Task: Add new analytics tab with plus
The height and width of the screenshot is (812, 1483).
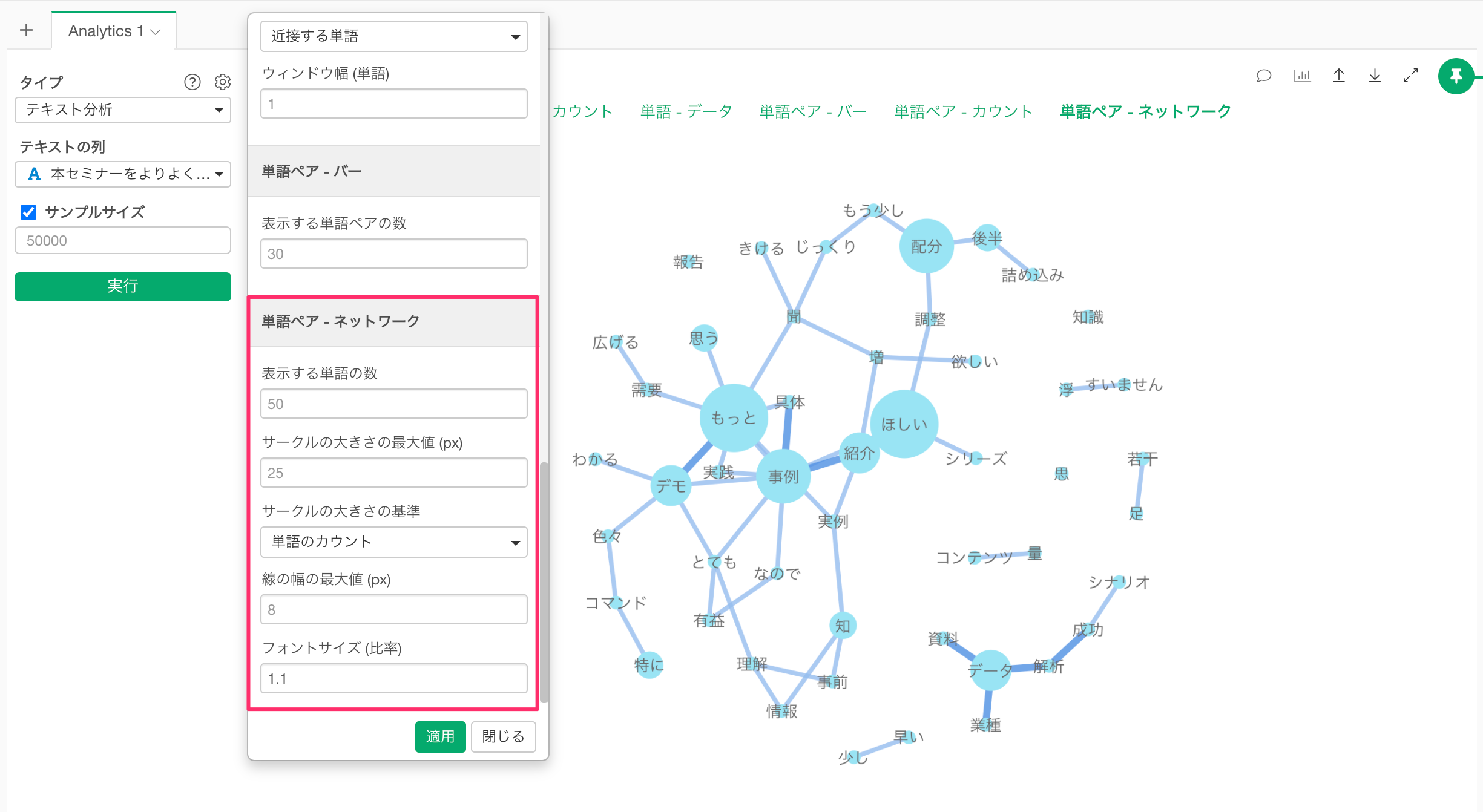Action: click(x=26, y=30)
